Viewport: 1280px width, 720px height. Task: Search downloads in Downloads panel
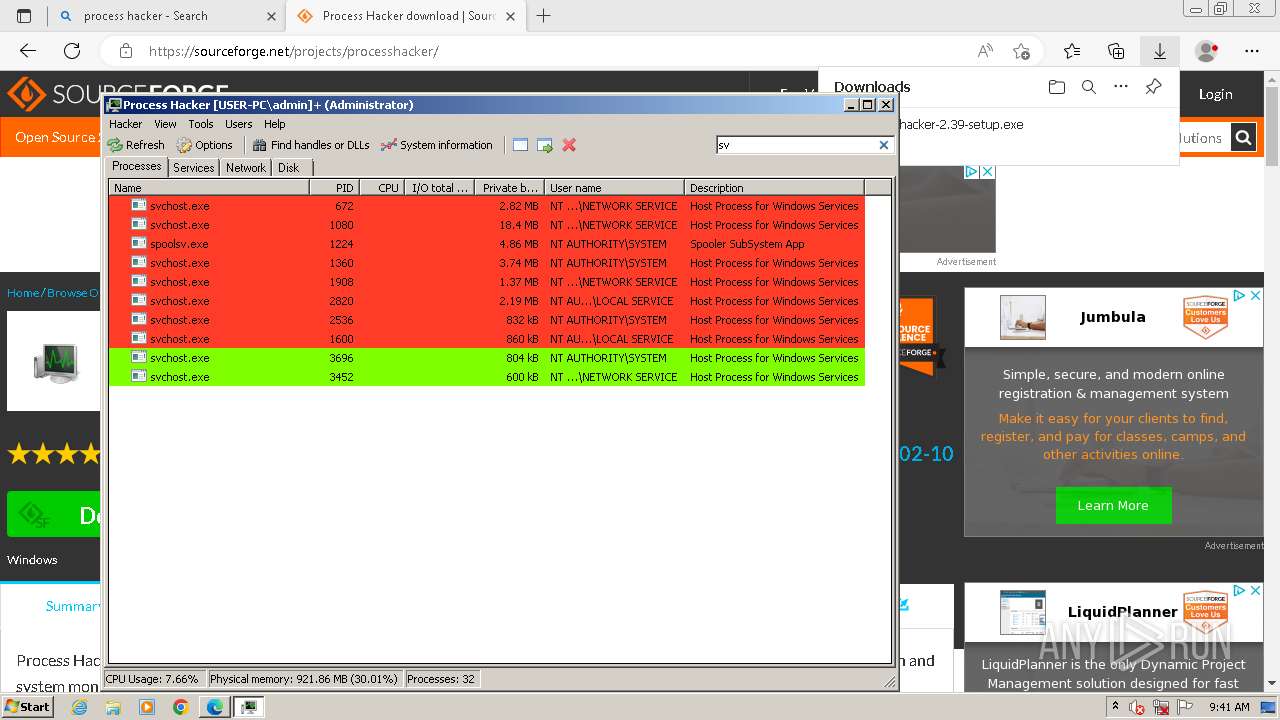click(x=1089, y=87)
